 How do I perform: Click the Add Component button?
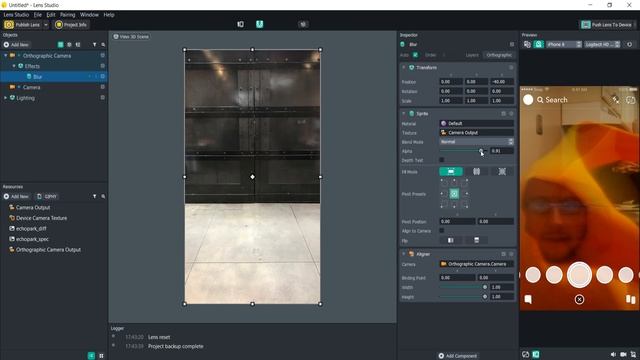point(458,356)
